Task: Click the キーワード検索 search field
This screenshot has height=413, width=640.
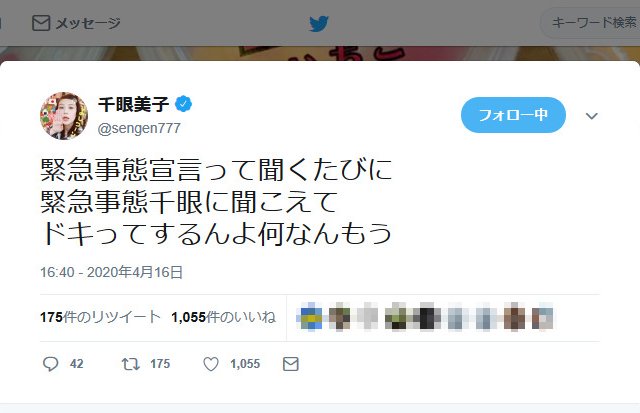Action: tap(590, 23)
